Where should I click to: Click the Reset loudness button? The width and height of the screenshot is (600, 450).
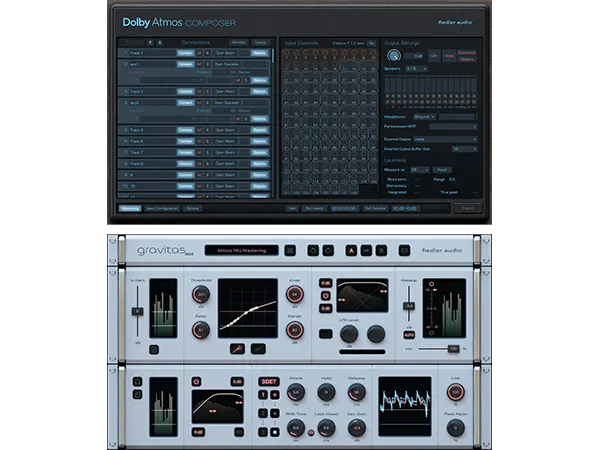click(442, 170)
